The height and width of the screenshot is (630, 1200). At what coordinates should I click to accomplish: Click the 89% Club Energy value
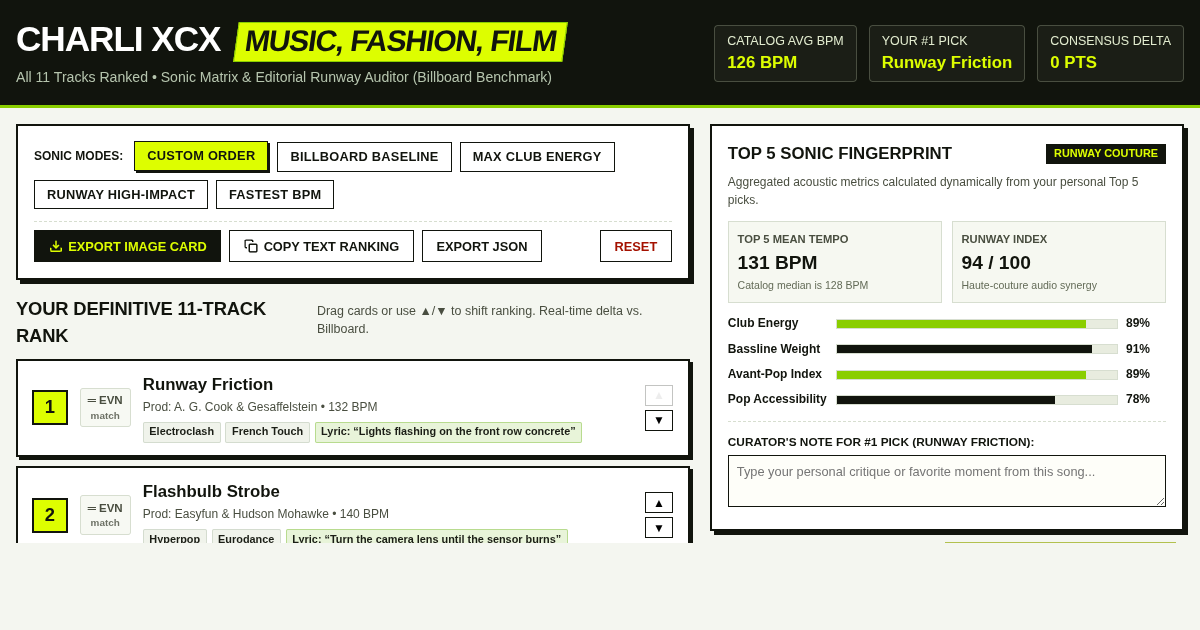1138,323
